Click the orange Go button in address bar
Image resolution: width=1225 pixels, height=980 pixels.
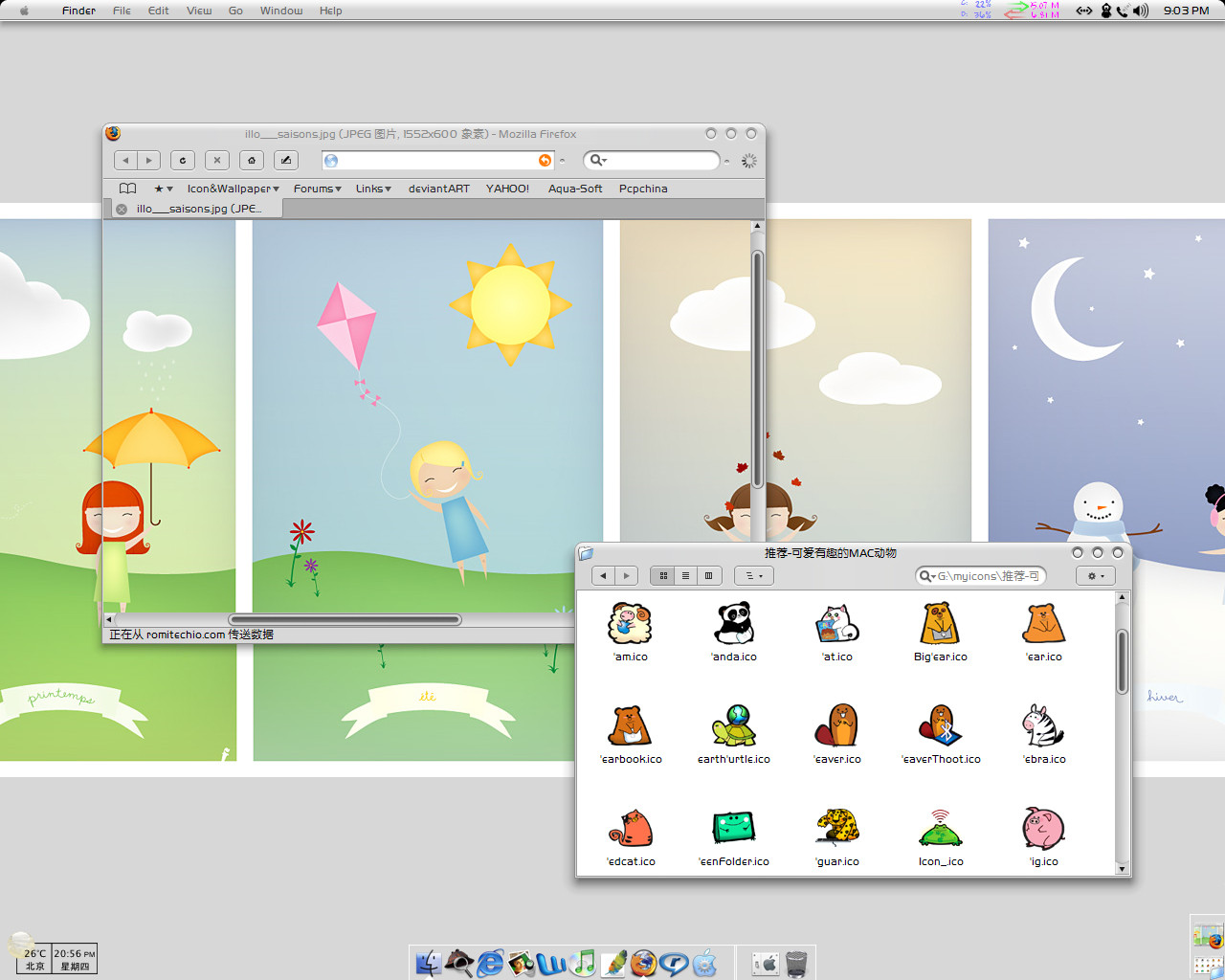[545, 161]
